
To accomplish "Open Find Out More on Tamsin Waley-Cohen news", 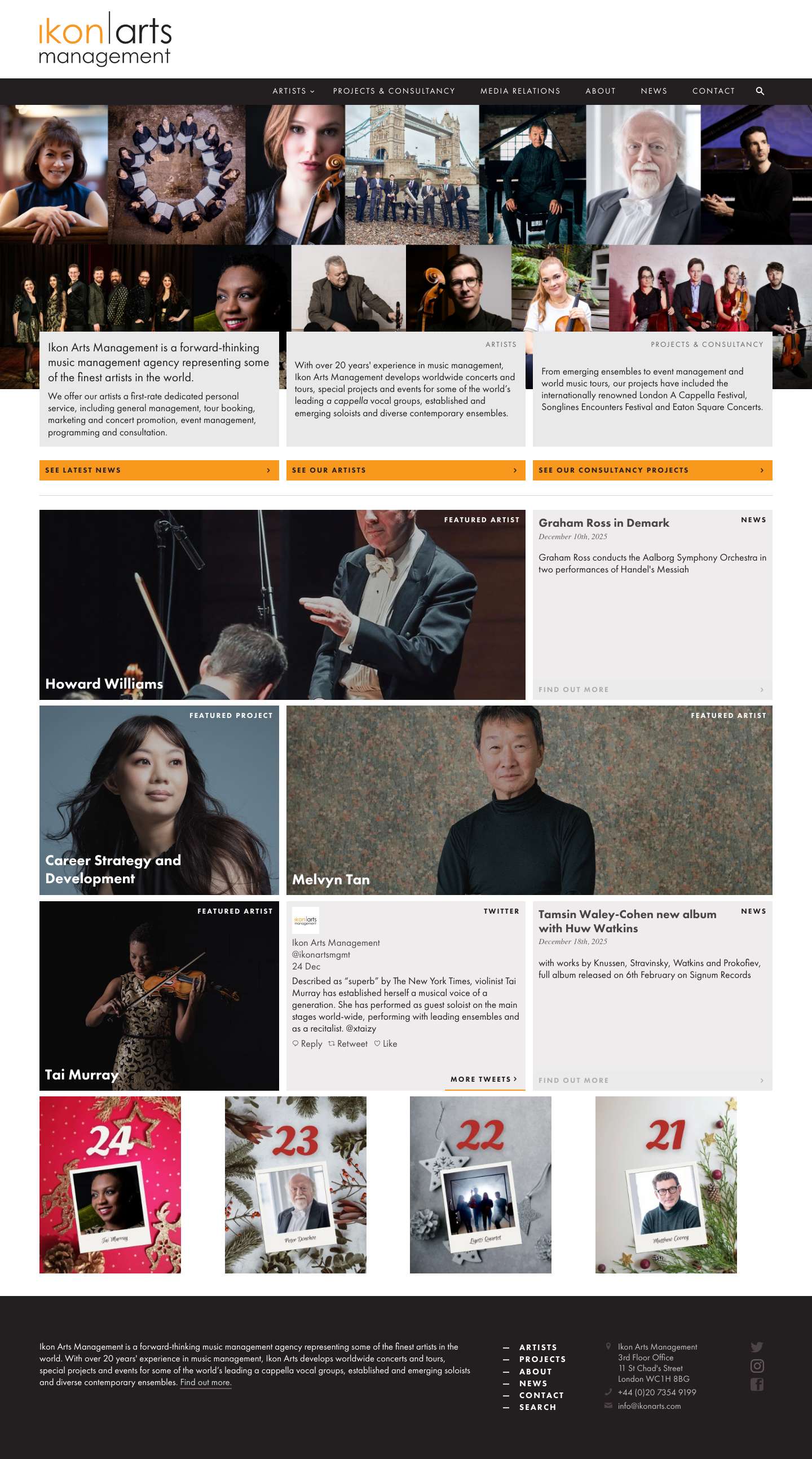I will pos(652,1080).
